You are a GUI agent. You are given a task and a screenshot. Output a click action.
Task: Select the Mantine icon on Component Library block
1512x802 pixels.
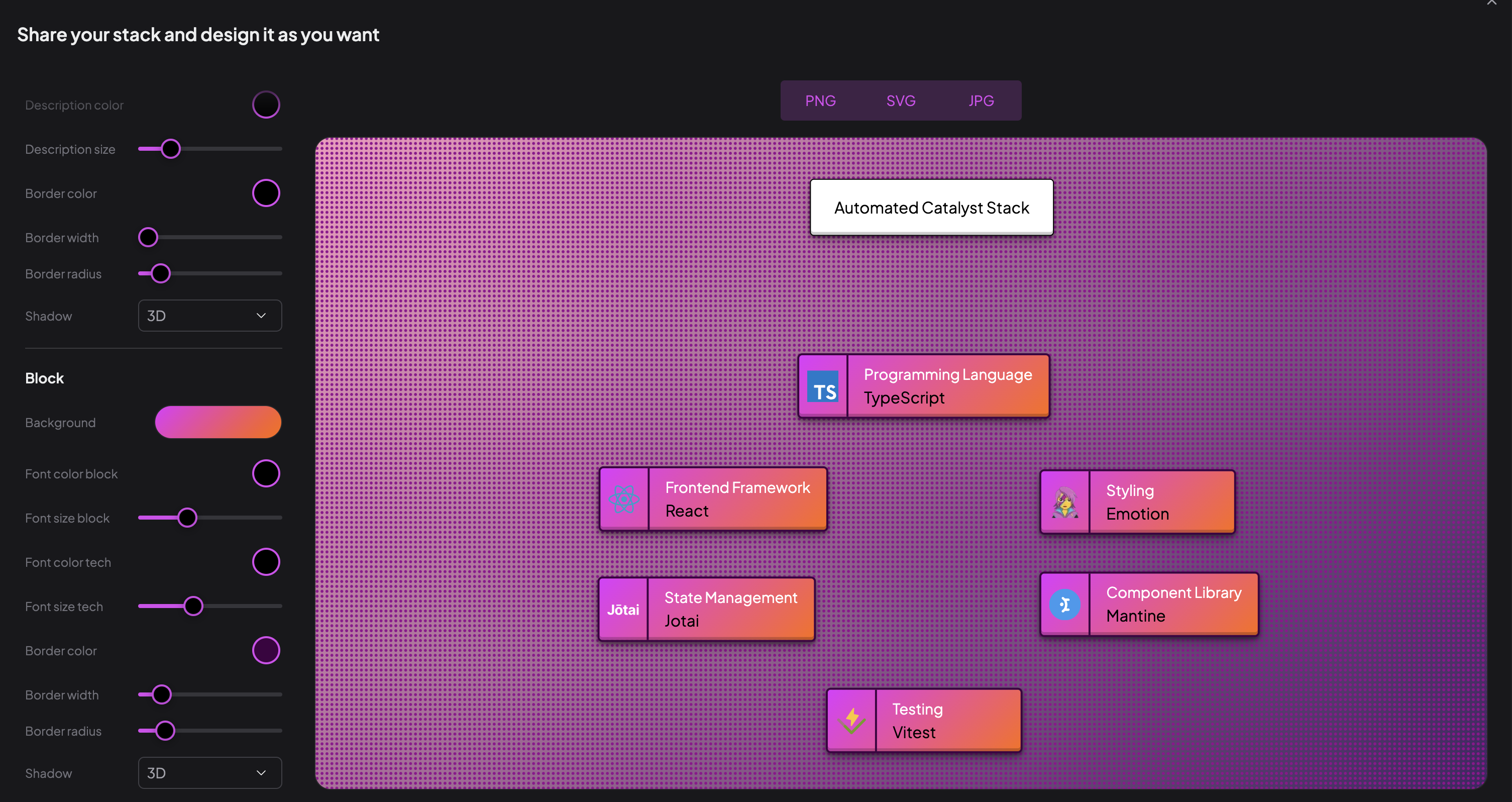1065,604
